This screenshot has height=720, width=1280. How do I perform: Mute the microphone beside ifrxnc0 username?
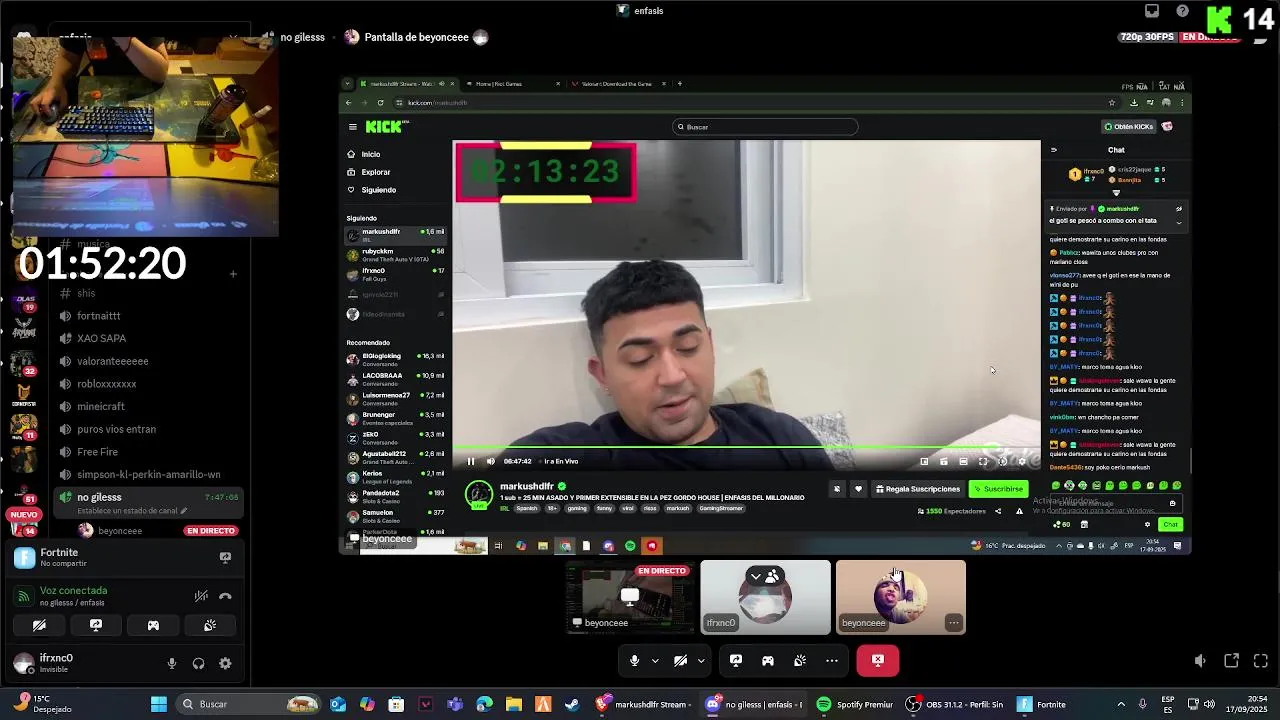(172, 663)
